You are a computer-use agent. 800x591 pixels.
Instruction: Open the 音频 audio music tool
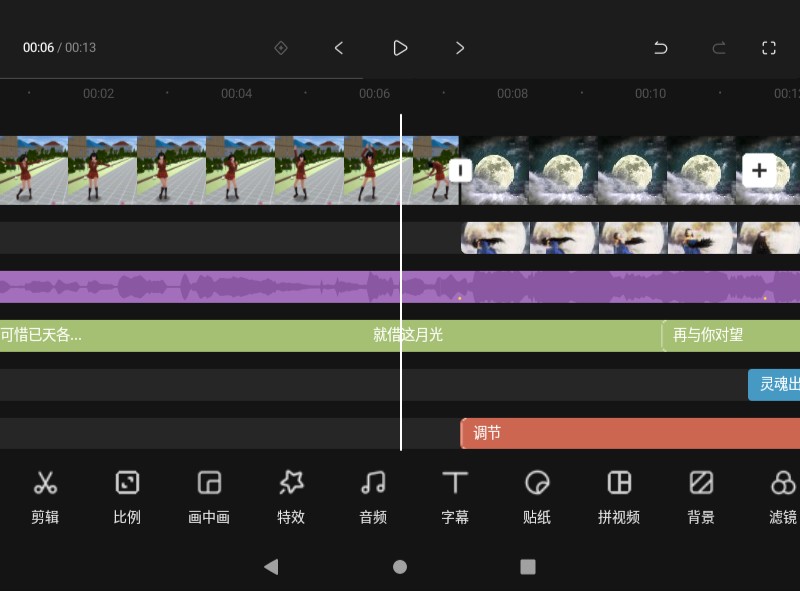(373, 497)
